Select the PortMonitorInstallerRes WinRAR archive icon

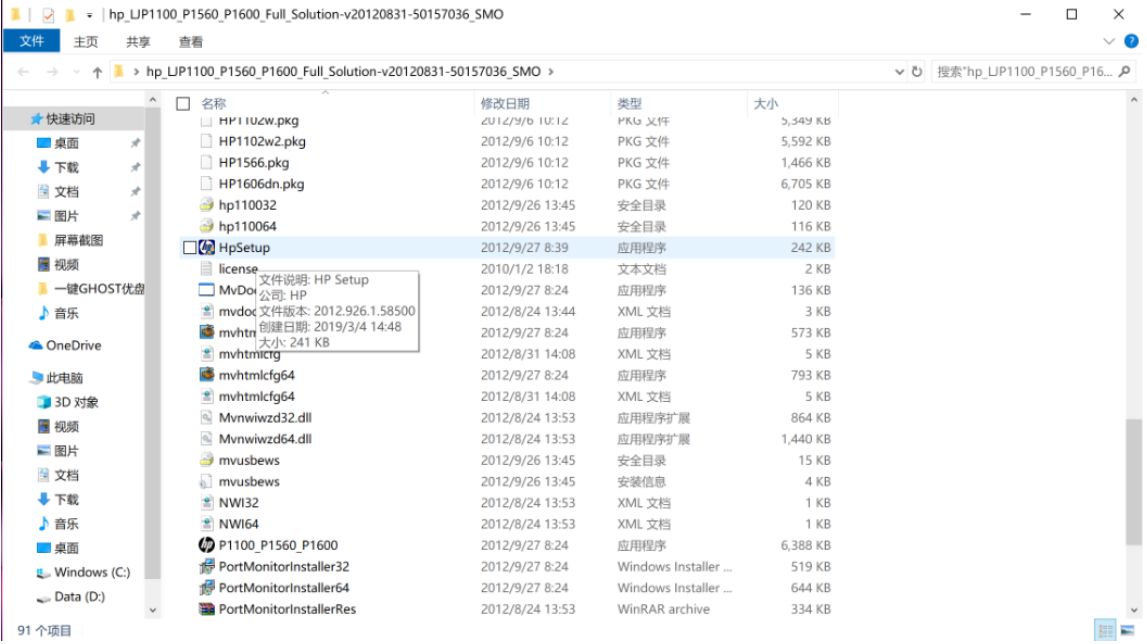206,609
